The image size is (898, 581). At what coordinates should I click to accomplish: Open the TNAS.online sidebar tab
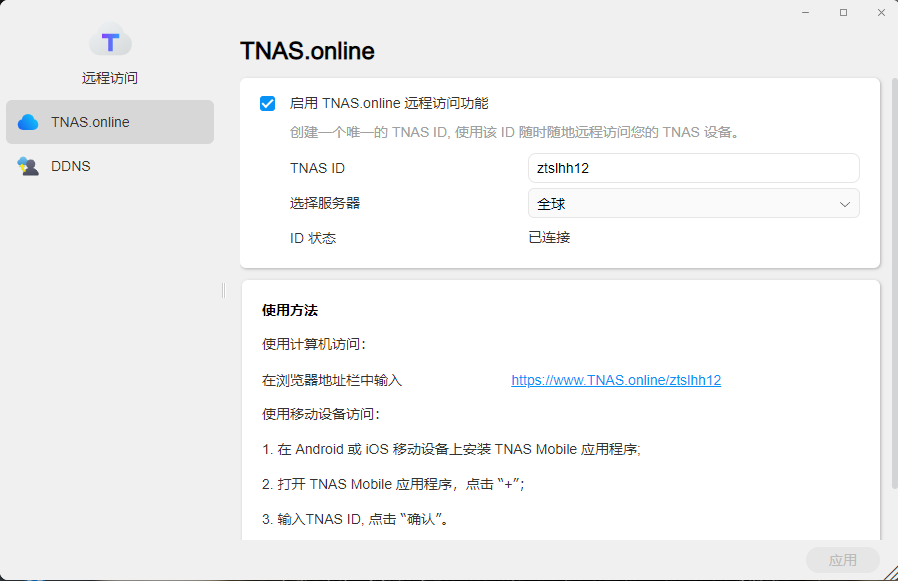click(x=110, y=122)
